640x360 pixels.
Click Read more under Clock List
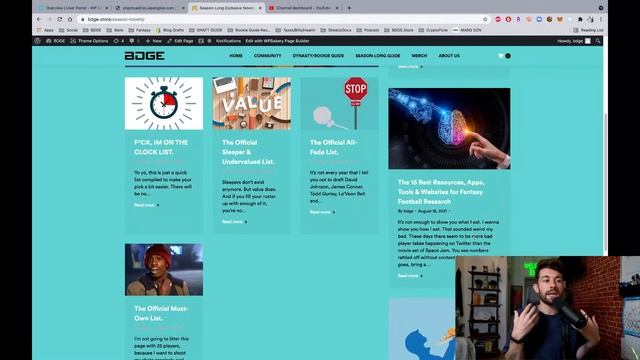(147, 205)
